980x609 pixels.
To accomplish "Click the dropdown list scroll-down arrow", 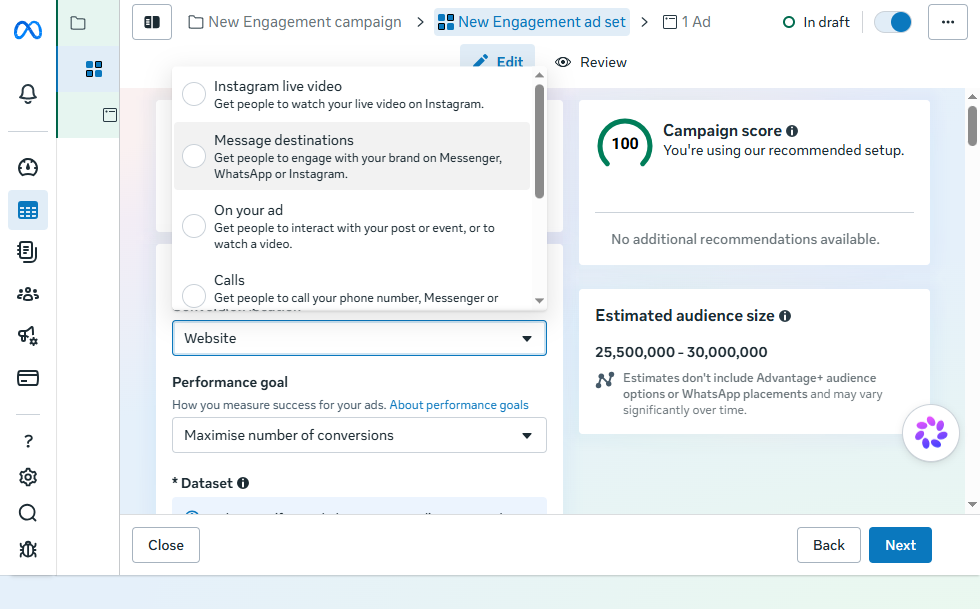I will [539, 301].
